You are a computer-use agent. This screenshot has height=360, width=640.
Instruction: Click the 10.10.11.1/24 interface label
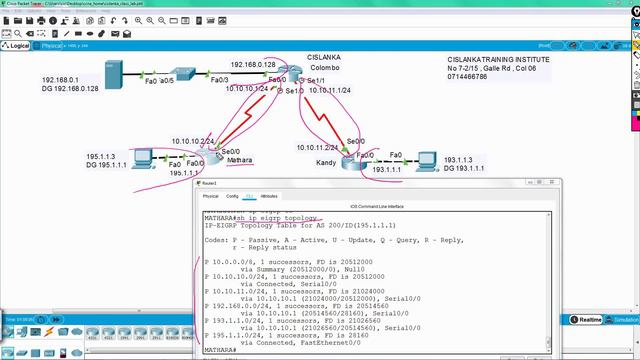tap(330, 90)
